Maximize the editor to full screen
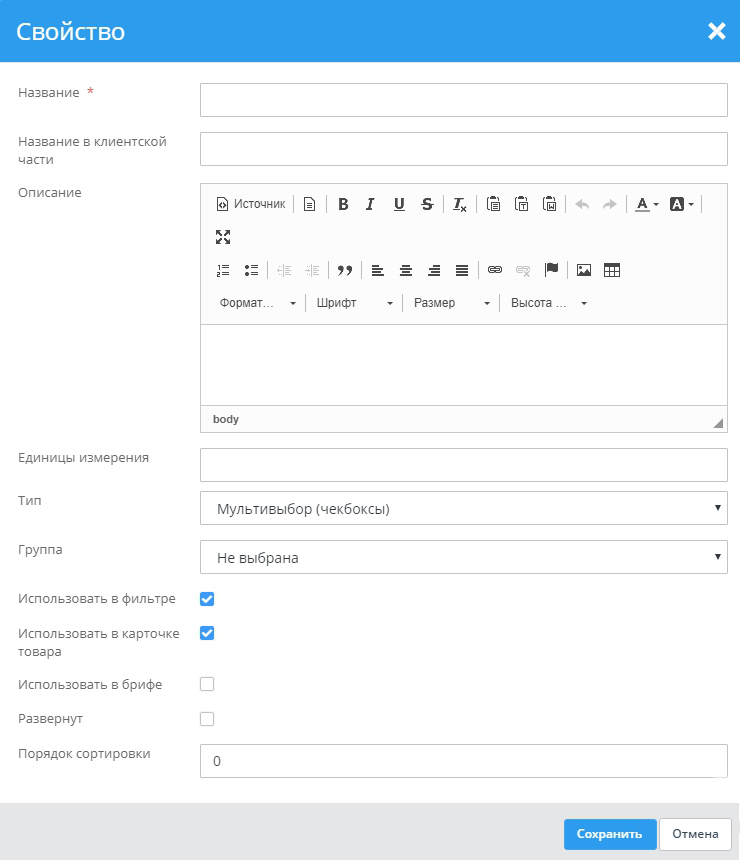740x860 pixels. pos(223,237)
